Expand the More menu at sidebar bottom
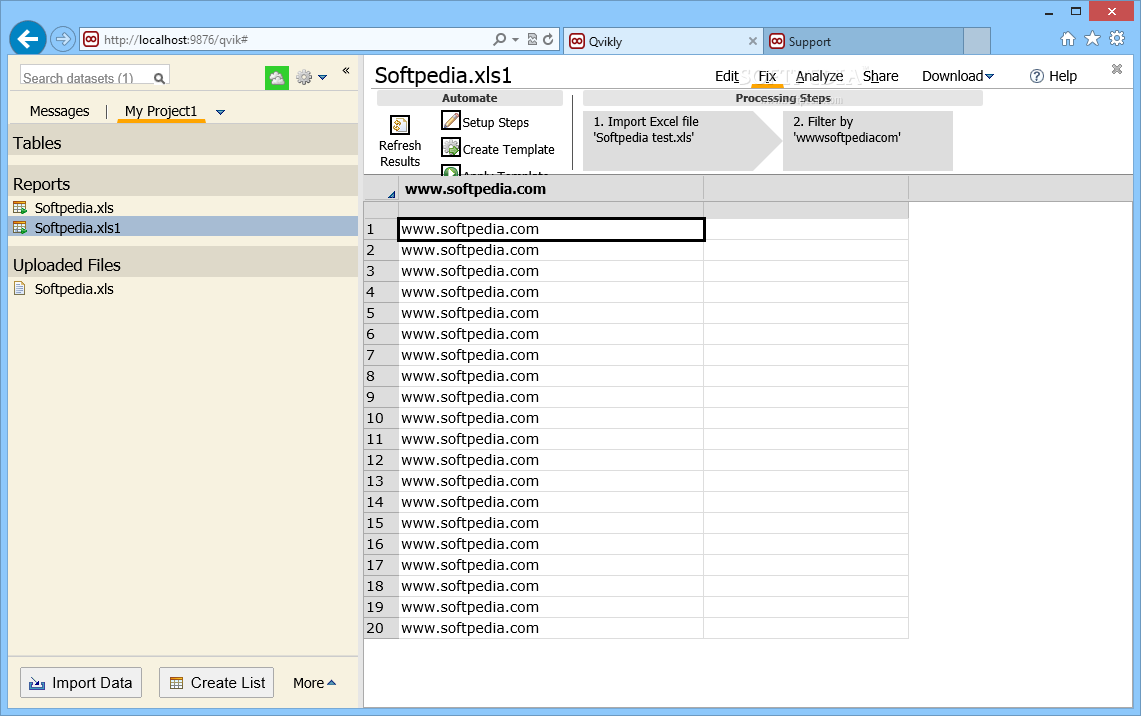 coord(314,683)
